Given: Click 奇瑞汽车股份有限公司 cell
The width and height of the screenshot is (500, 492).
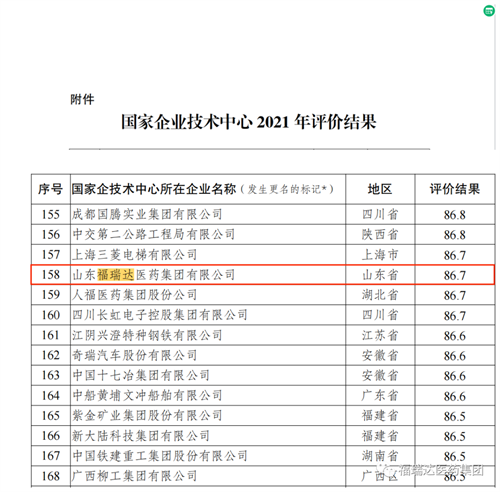Looking at the screenshot, I should click(208, 355).
